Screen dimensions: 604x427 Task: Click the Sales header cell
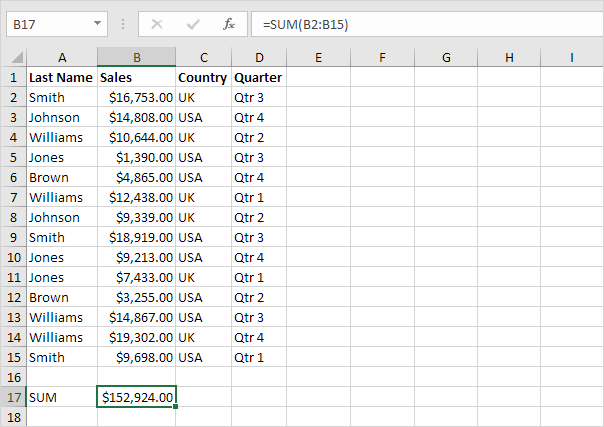click(x=136, y=77)
